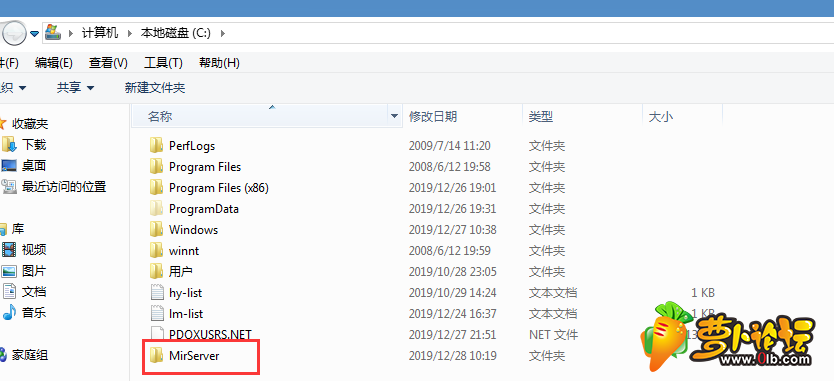
Task: Click date 2019/12/27 10:38 of Windows
Action: [452, 230]
